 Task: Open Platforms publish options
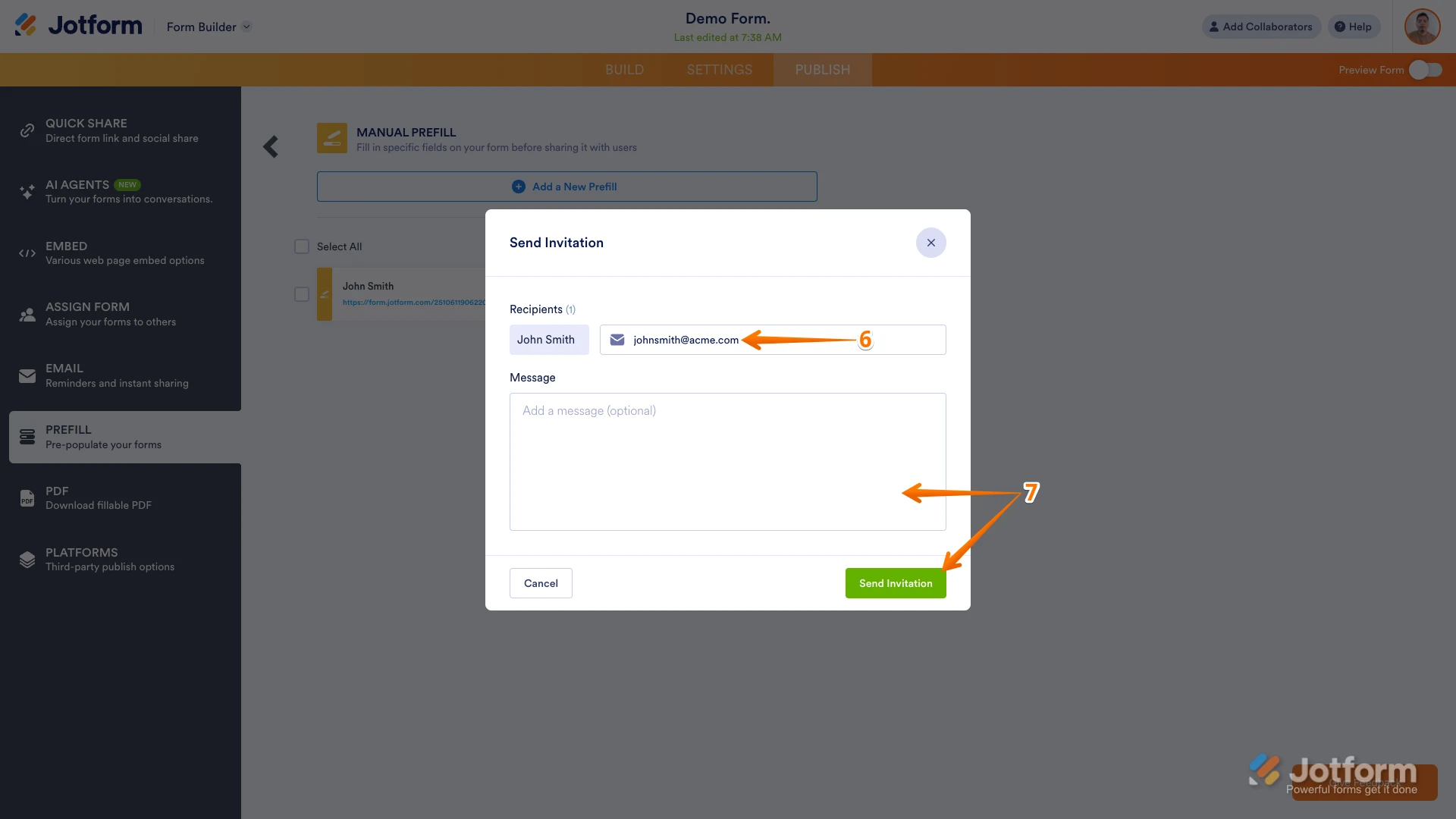coord(121,560)
